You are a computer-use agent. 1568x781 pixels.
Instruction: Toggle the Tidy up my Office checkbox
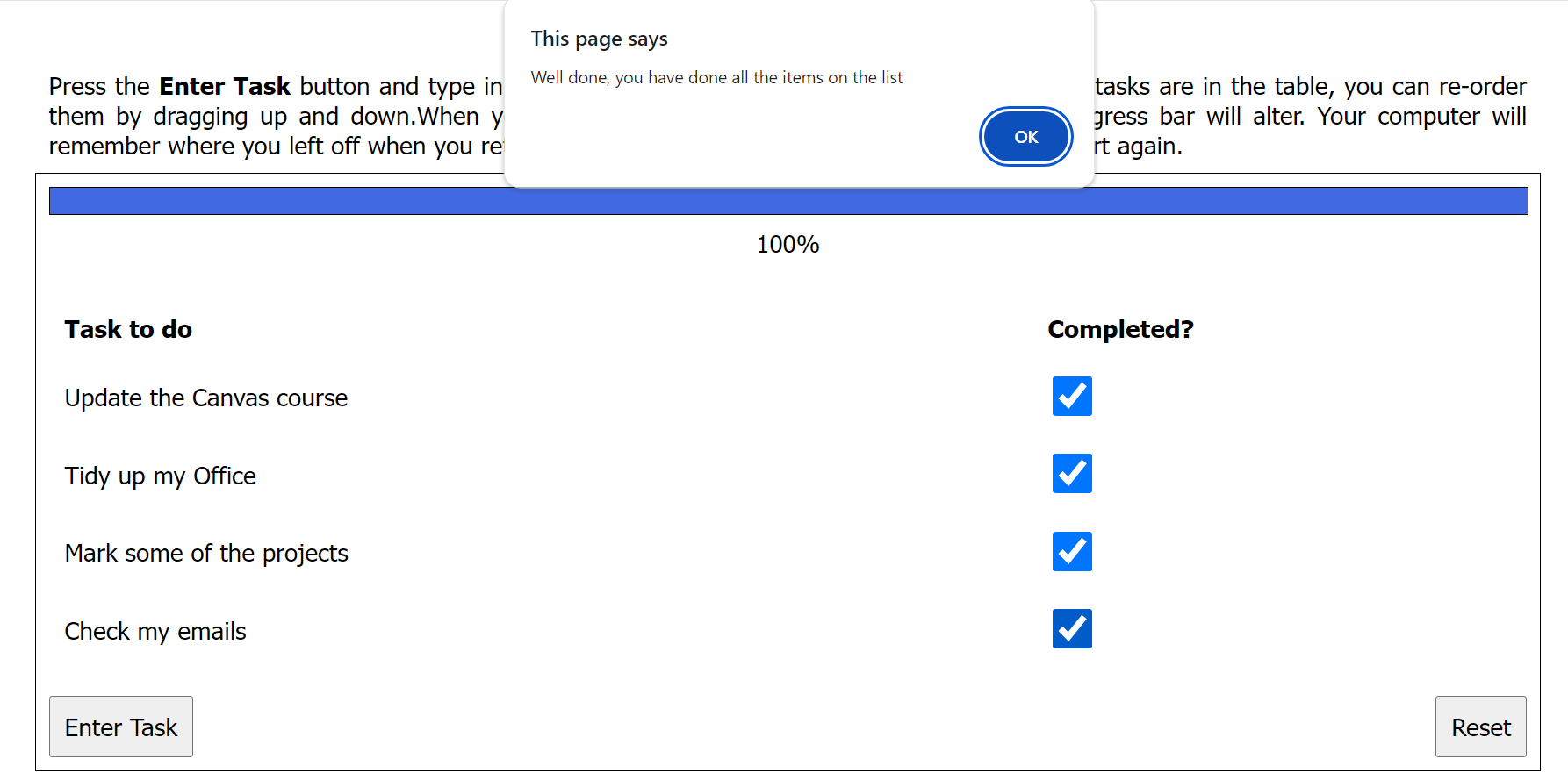coord(1072,474)
